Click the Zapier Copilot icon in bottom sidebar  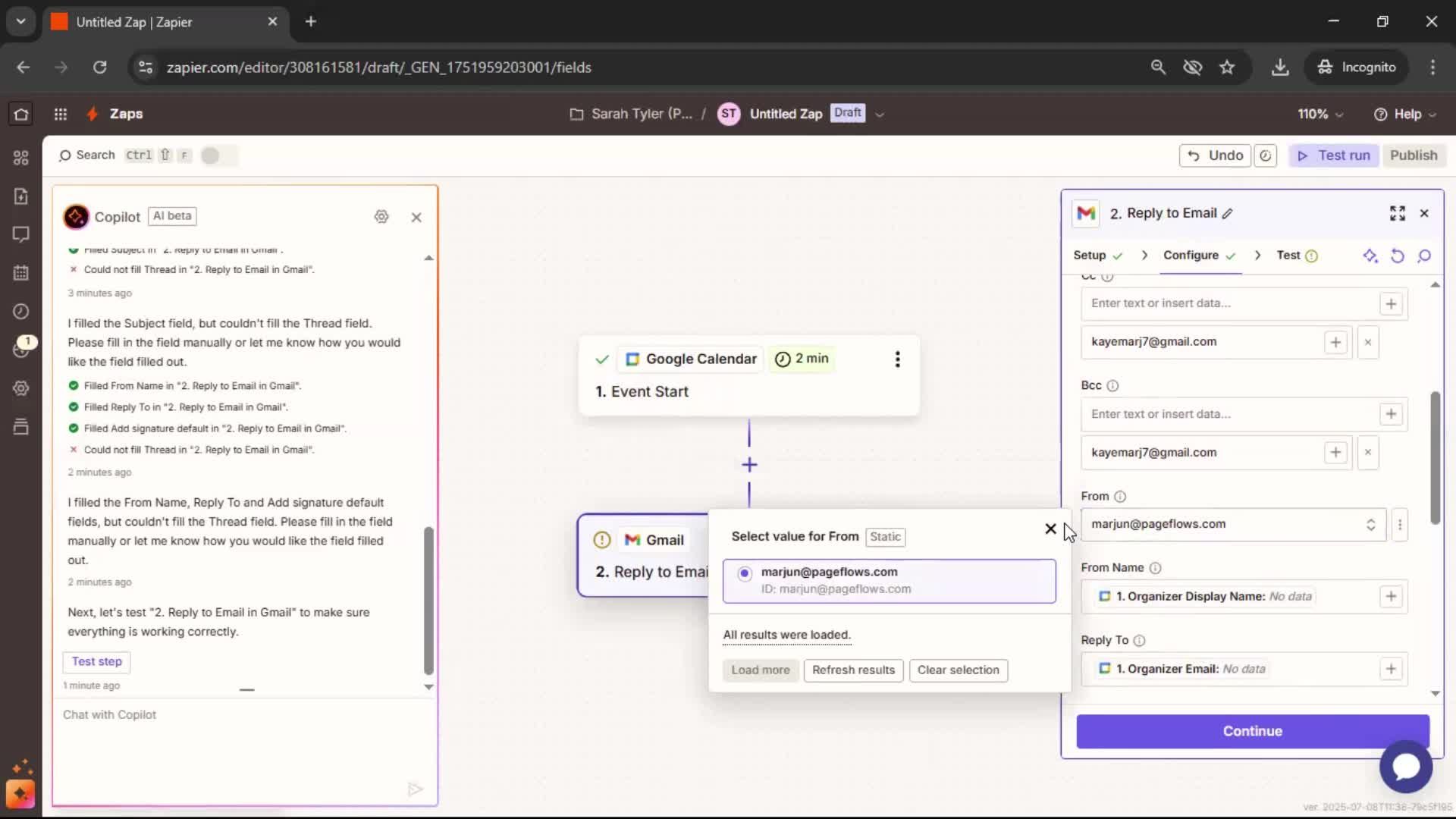(x=20, y=794)
